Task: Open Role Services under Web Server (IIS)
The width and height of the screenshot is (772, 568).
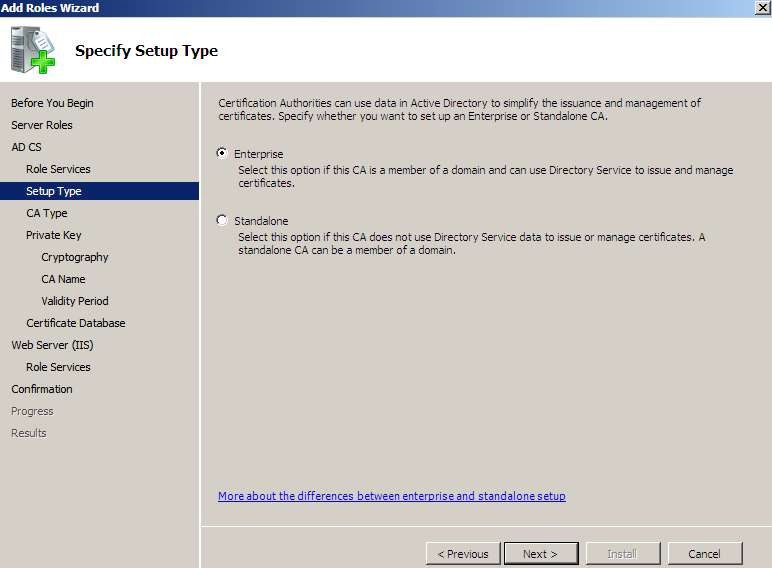Action: [58, 367]
